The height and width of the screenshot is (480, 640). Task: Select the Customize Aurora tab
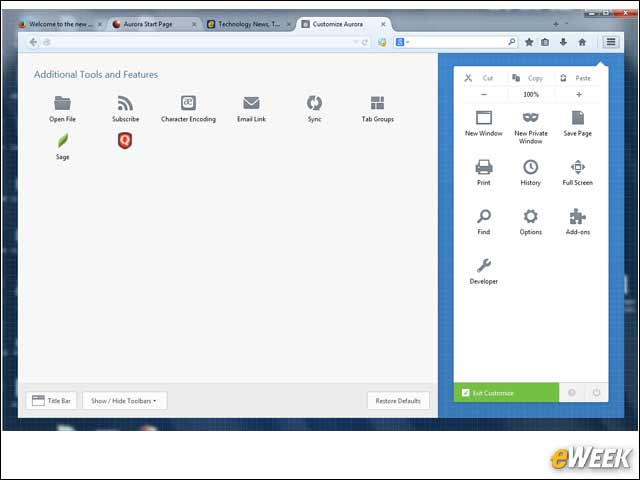coord(342,24)
